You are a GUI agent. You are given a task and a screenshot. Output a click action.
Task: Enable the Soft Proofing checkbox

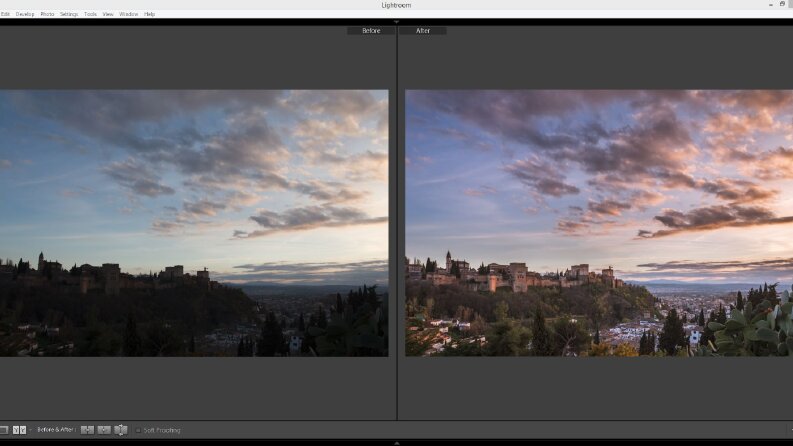(x=138, y=430)
